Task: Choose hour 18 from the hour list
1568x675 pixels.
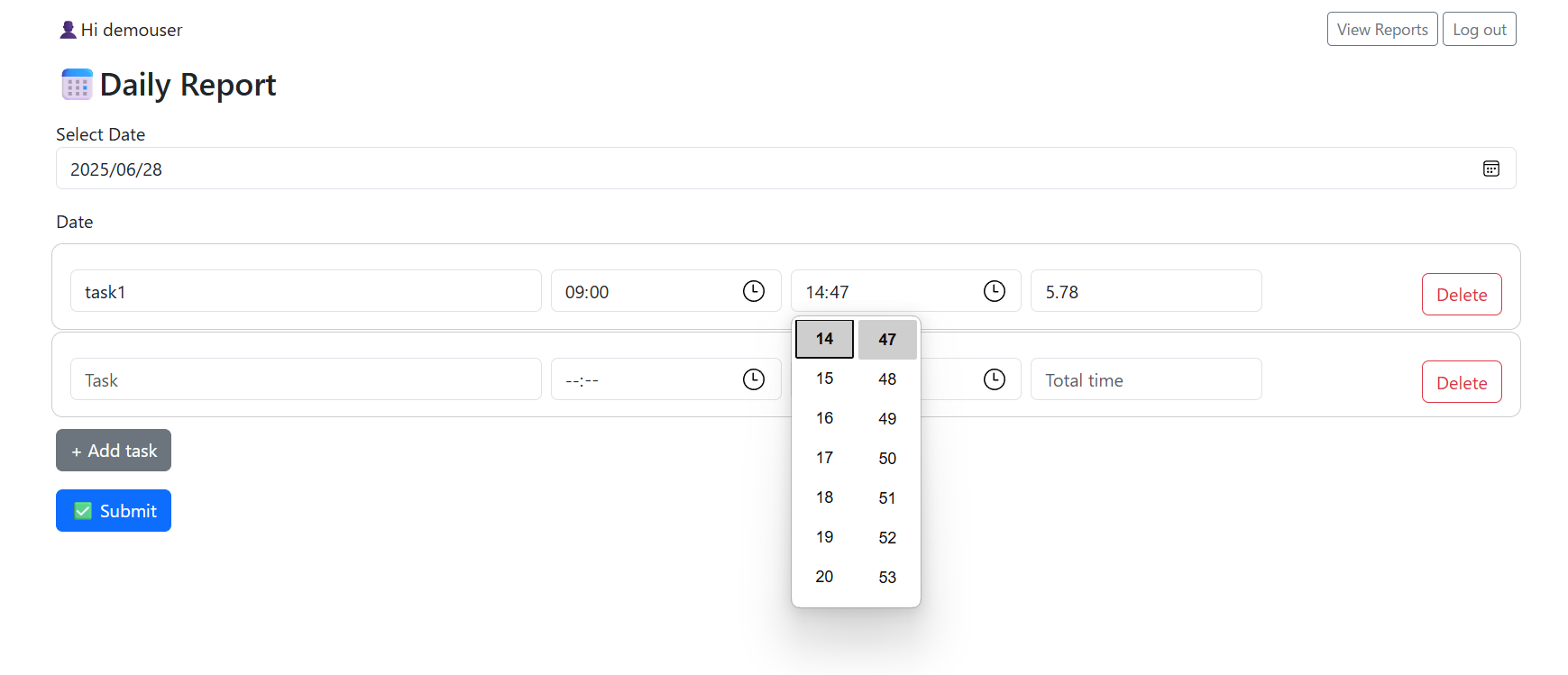Action: coord(824,497)
